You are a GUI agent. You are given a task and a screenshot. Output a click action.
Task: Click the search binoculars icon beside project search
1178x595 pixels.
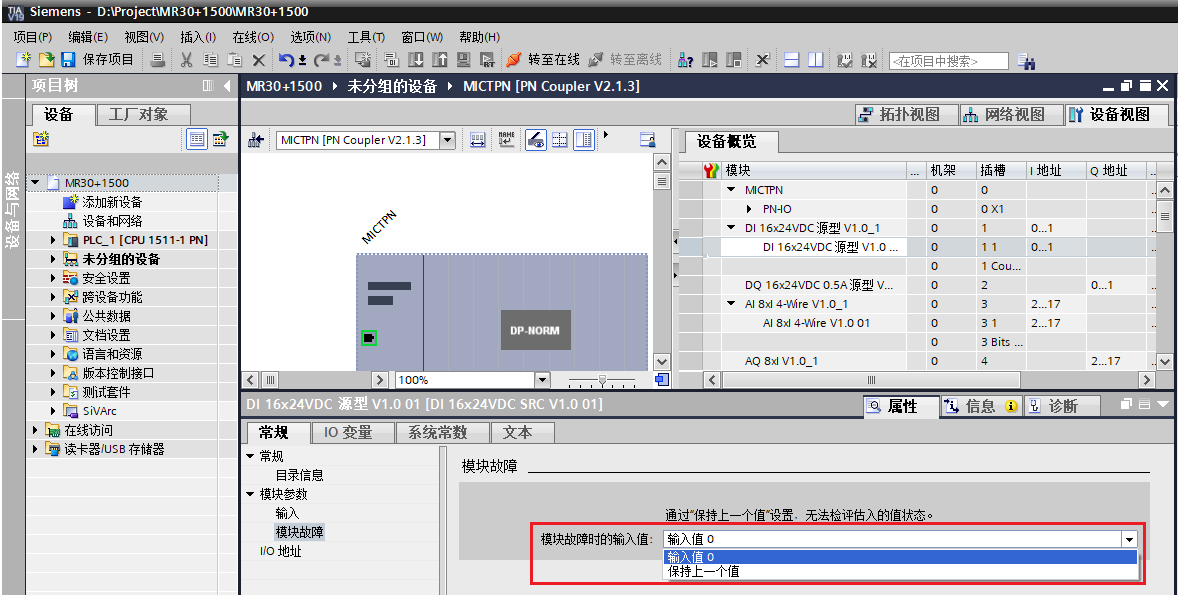point(1026,61)
